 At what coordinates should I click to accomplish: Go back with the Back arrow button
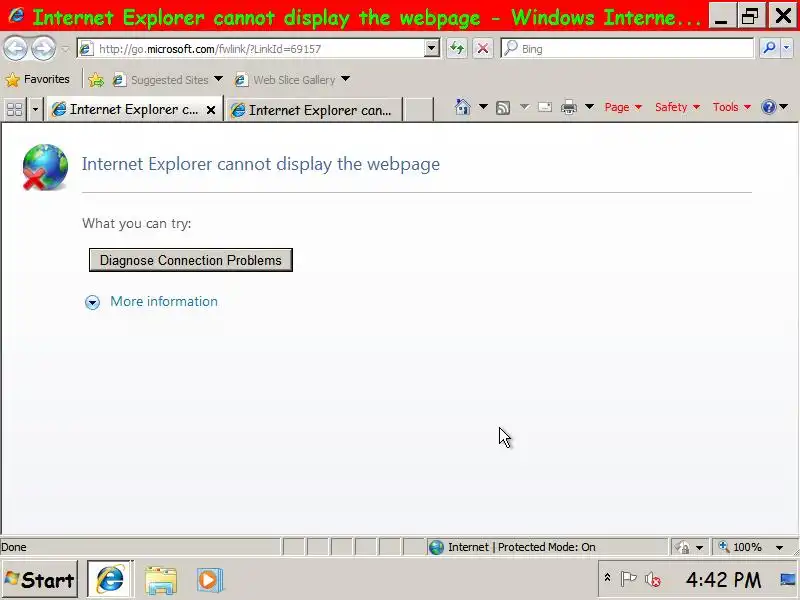tap(15, 49)
